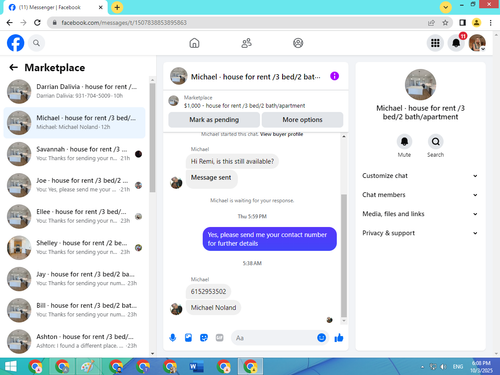Mute this conversation bell icon
The image size is (500, 375).
click(x=404, y=142)
